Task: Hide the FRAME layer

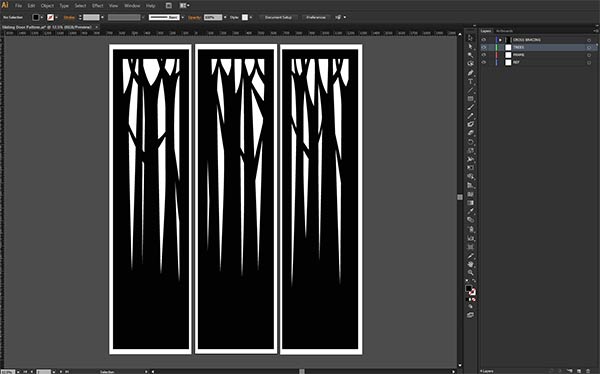Action: click(484, 55)
